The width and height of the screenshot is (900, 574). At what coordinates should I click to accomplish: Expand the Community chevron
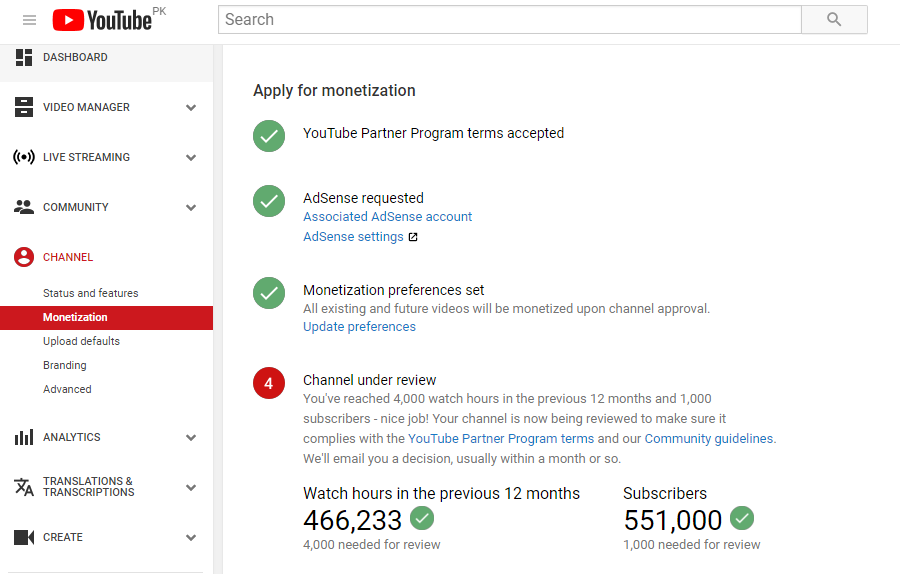pos(191,207)
